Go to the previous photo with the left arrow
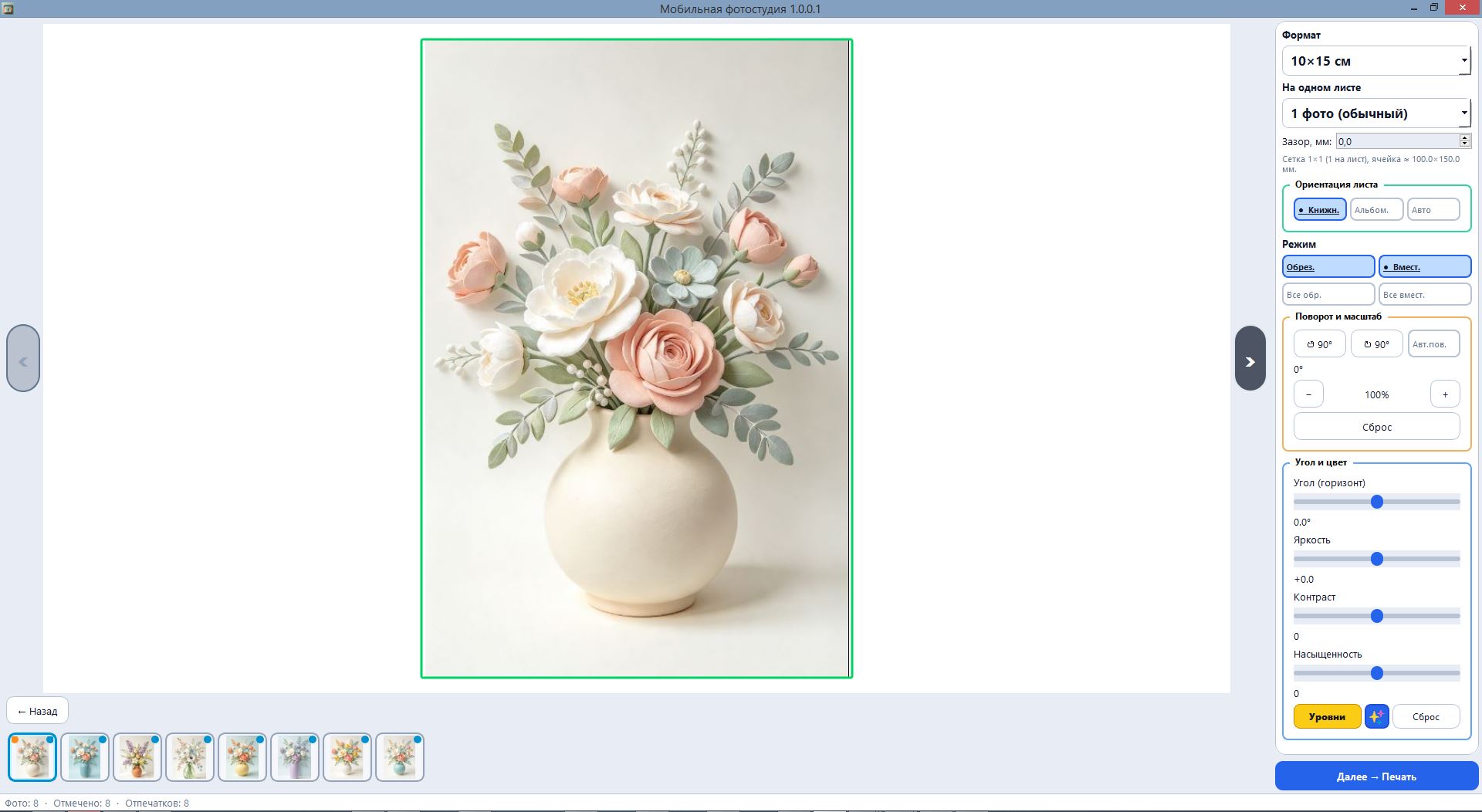Viewport: 1482px width, 812px height. click(23, 358)
